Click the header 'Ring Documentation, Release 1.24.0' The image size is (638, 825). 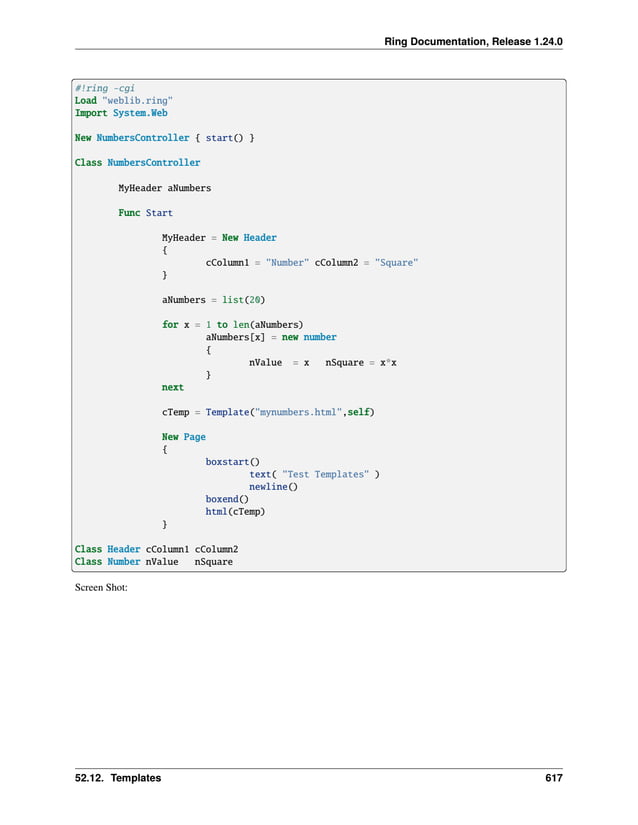tap(473, 42)
